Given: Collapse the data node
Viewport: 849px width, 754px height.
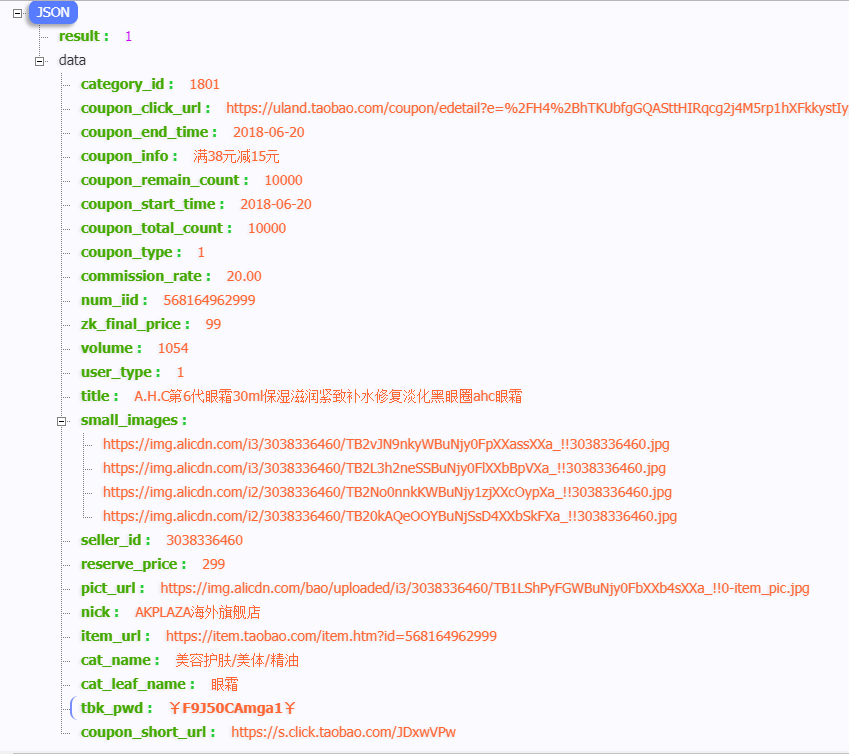Looking at the screenshot, I should 40,61.
